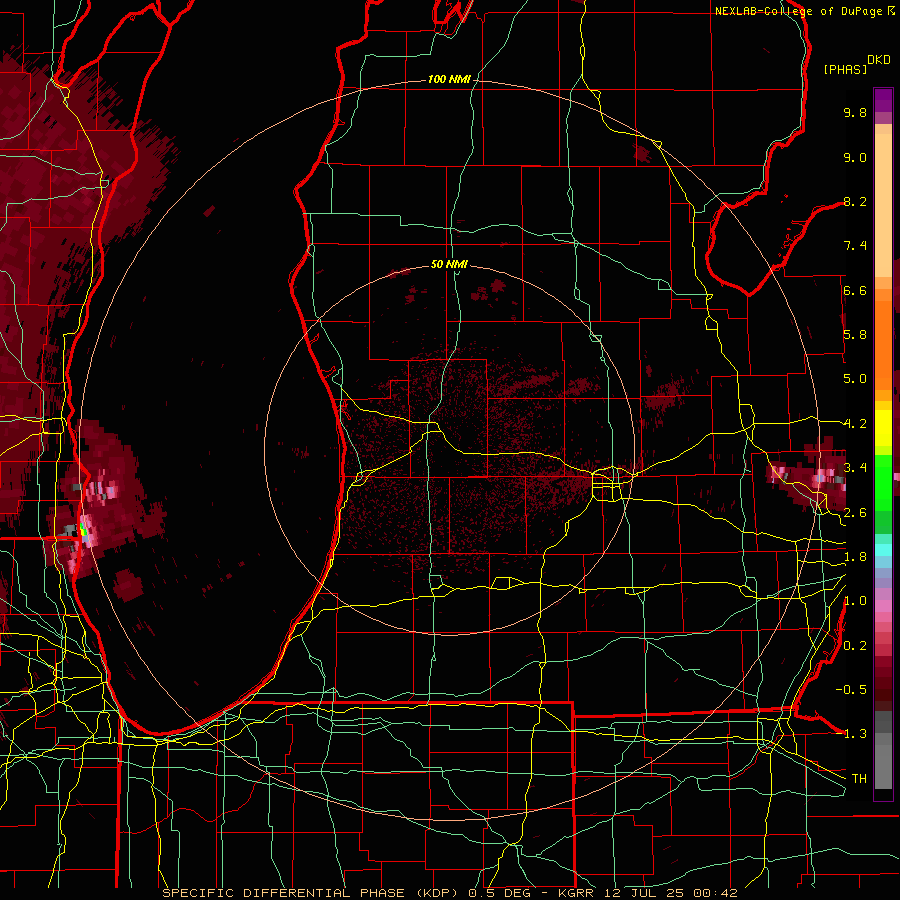Click the cyan band of the color bar
The width and height of the screenshot is (900, 900).
[883, 550]
